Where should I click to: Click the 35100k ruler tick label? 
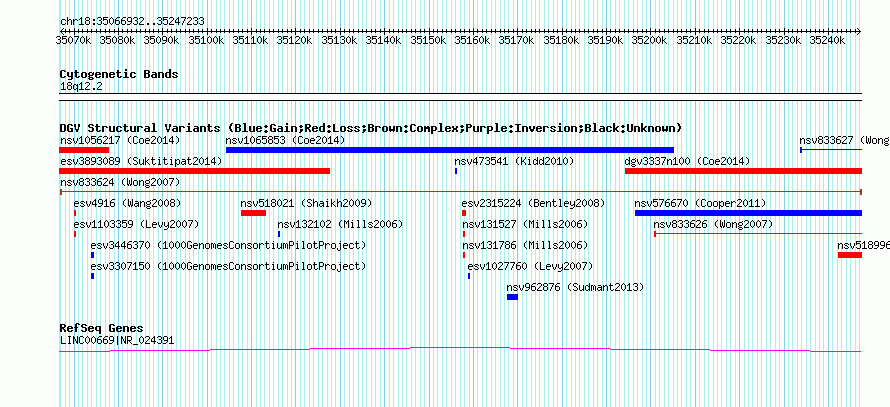206,40
